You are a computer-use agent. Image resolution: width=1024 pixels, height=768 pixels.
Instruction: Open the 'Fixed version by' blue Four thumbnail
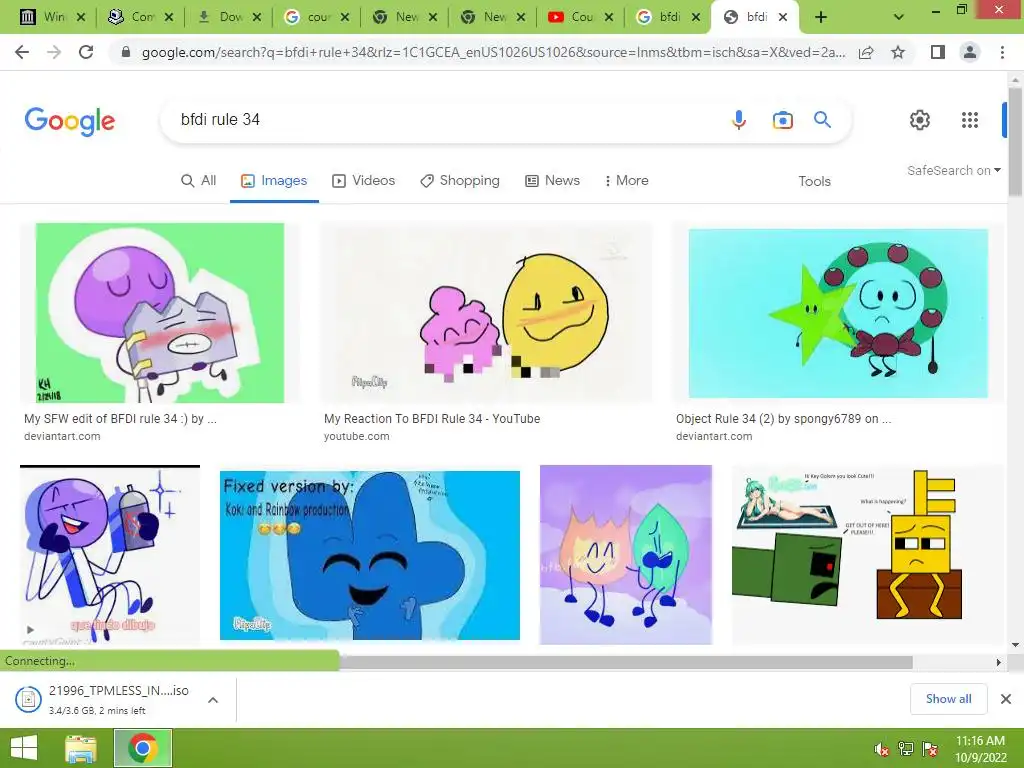[x=370, y=555]
